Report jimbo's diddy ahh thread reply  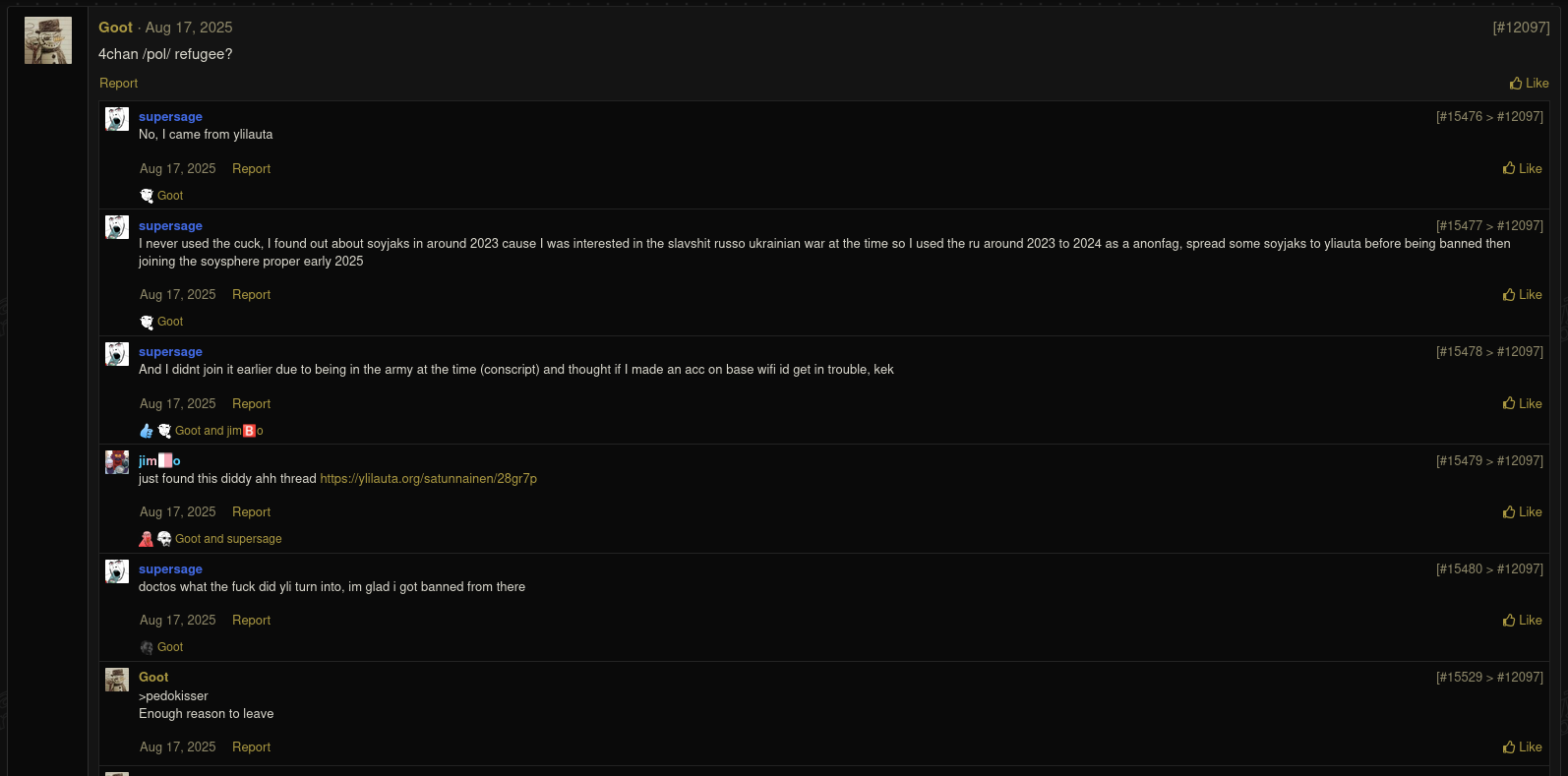(251, 512)
